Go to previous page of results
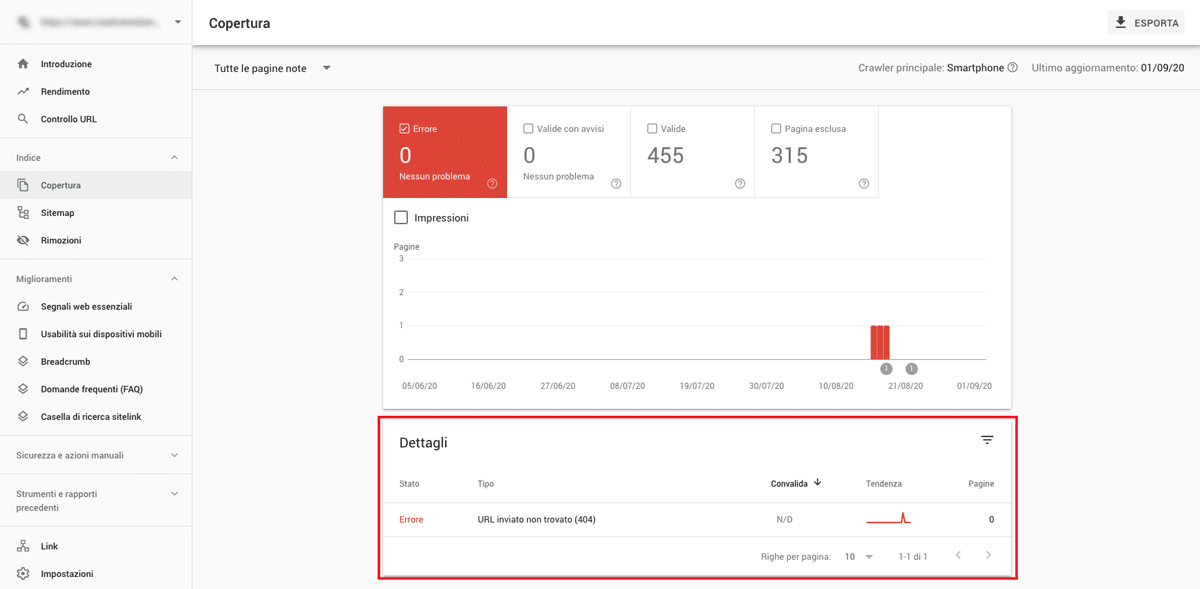 click(x=958, y=555)
